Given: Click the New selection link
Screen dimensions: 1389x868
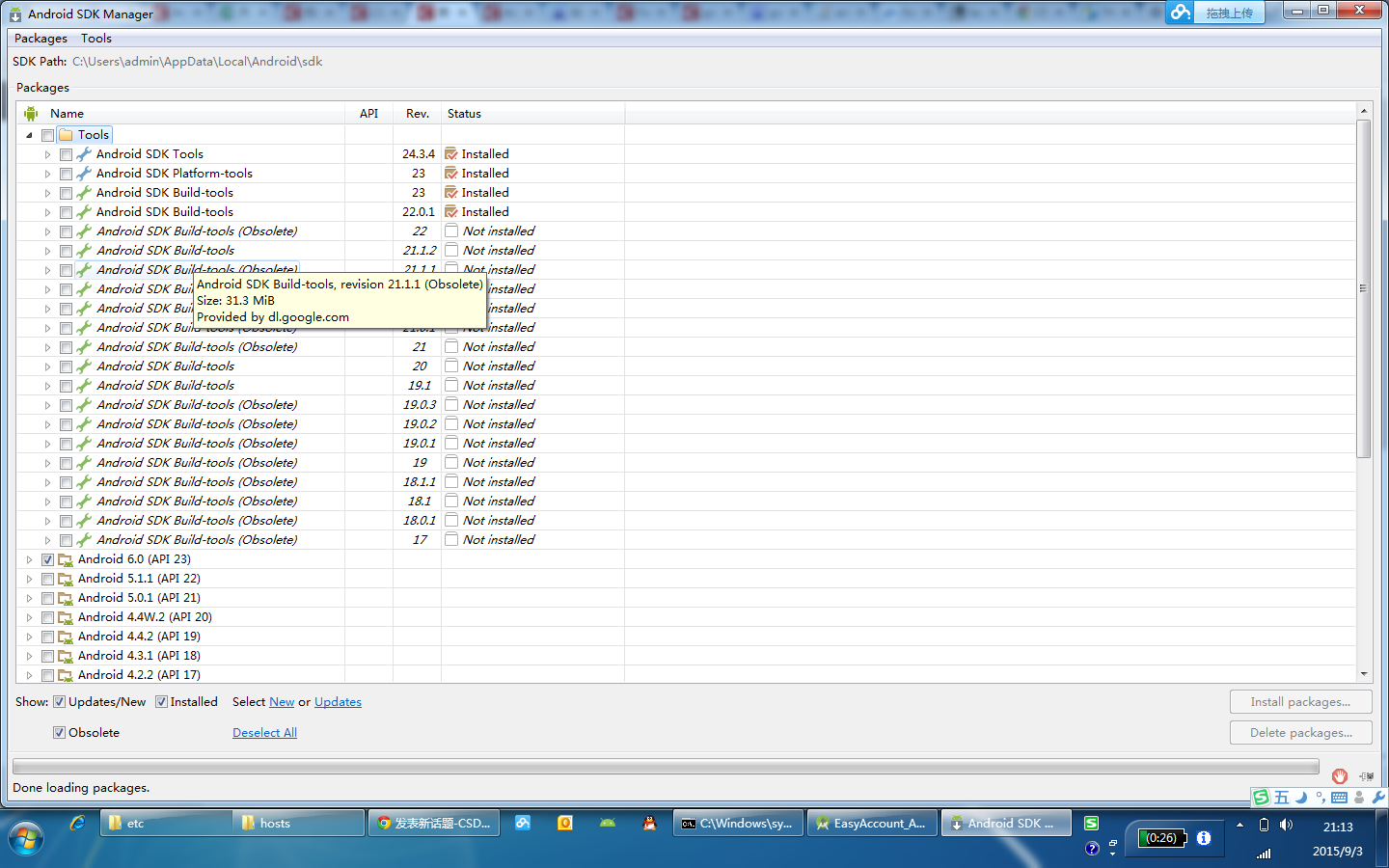Looking at the screenshot, I should click(282, 702).
